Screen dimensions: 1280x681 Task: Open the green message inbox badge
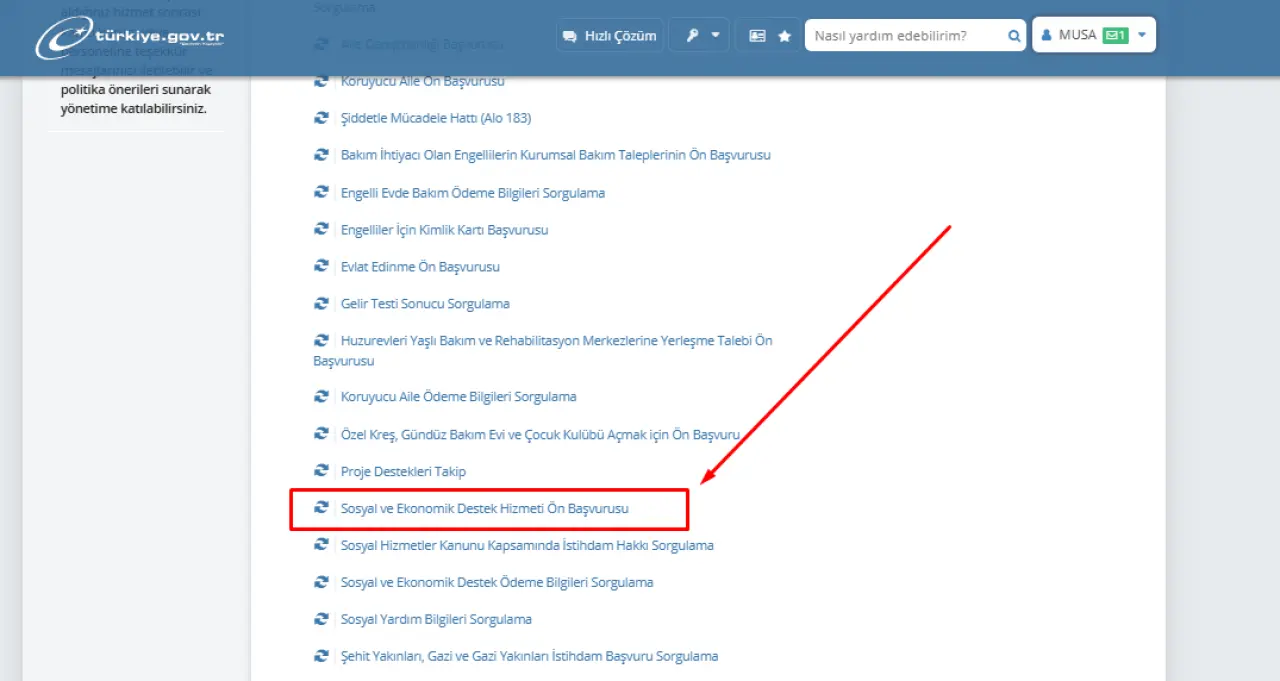tap(1115, 35)
